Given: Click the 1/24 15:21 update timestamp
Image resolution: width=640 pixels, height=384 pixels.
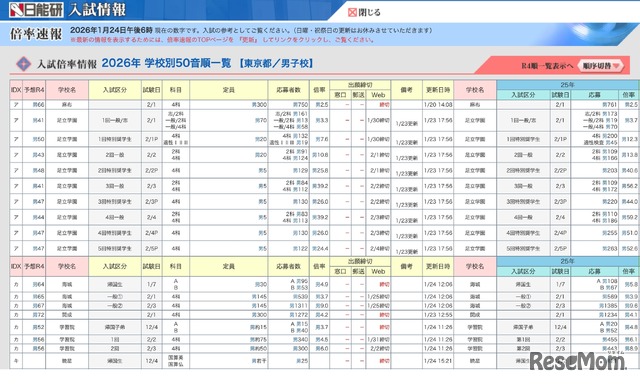Looking at the screenshot, I should [x=438, y=361].
